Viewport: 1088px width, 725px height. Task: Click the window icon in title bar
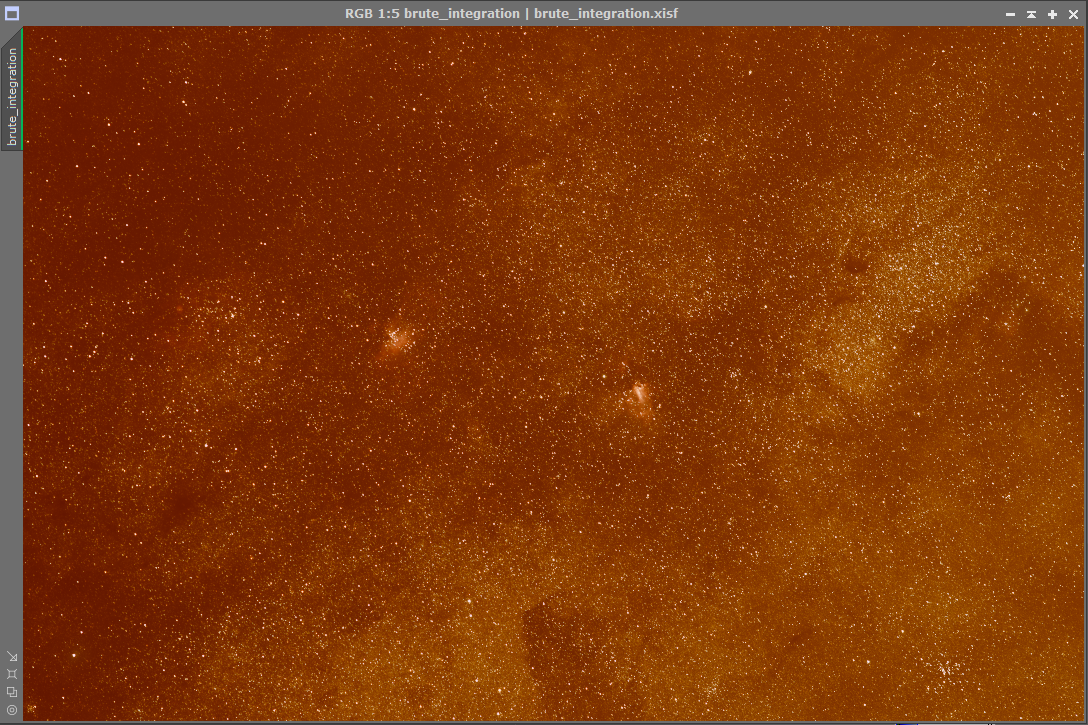click(x=12, y=13)
